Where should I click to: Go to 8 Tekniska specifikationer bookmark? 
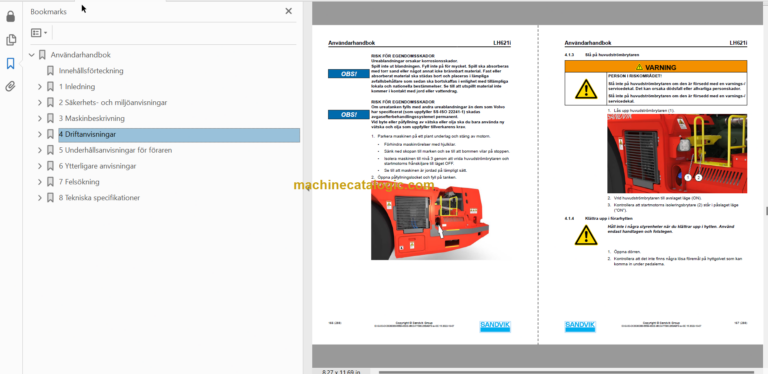99,198
